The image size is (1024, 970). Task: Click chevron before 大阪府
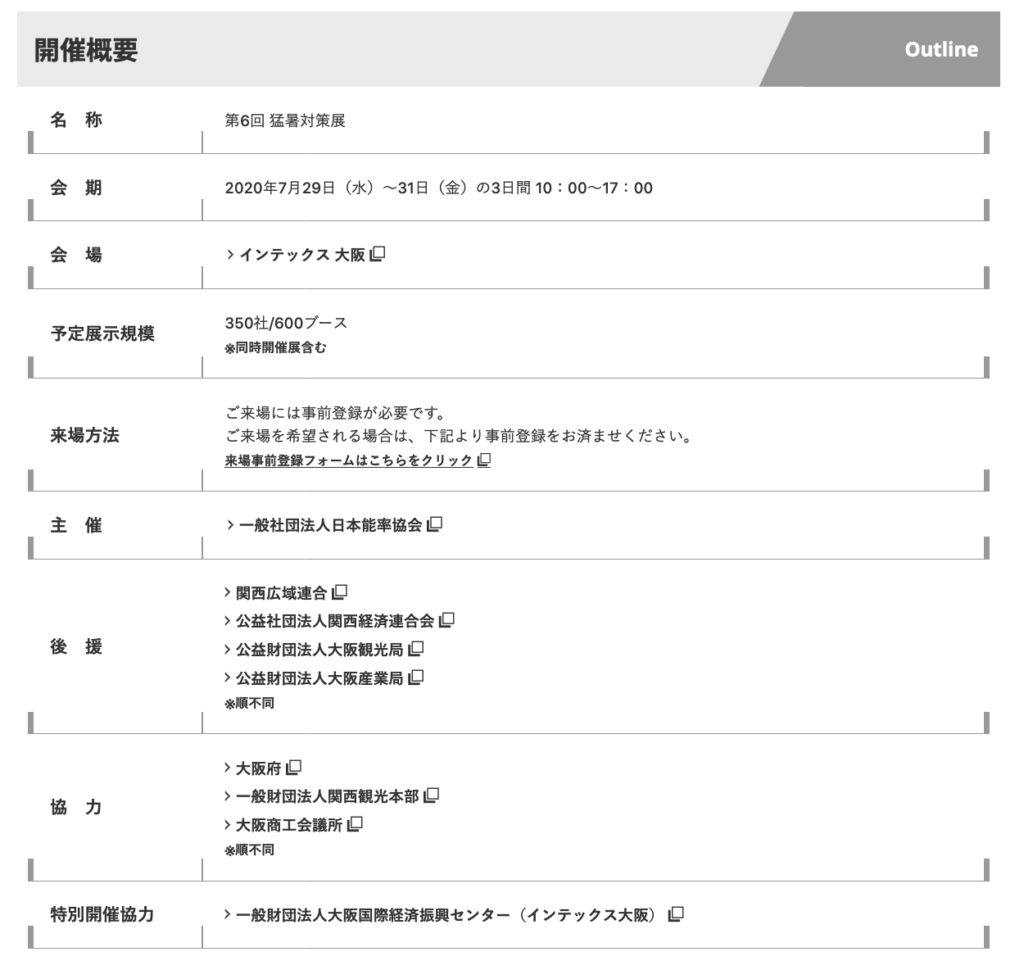227,769
